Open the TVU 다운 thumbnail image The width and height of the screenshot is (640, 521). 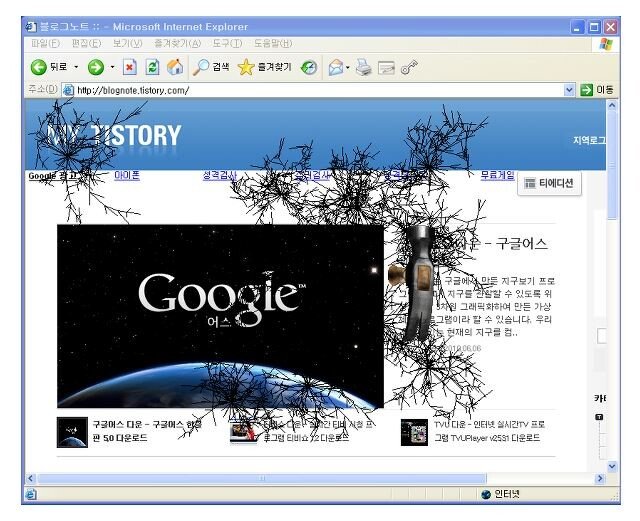[x=414, y=432]
